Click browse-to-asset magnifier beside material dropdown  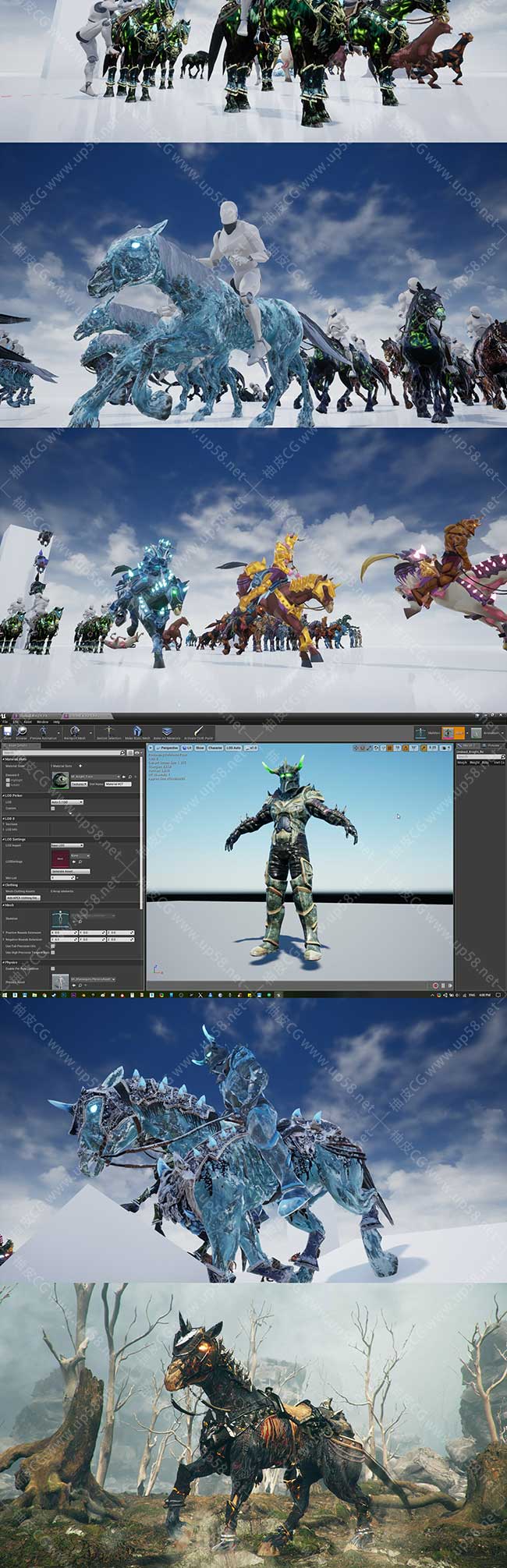click(x=129, y=777)
